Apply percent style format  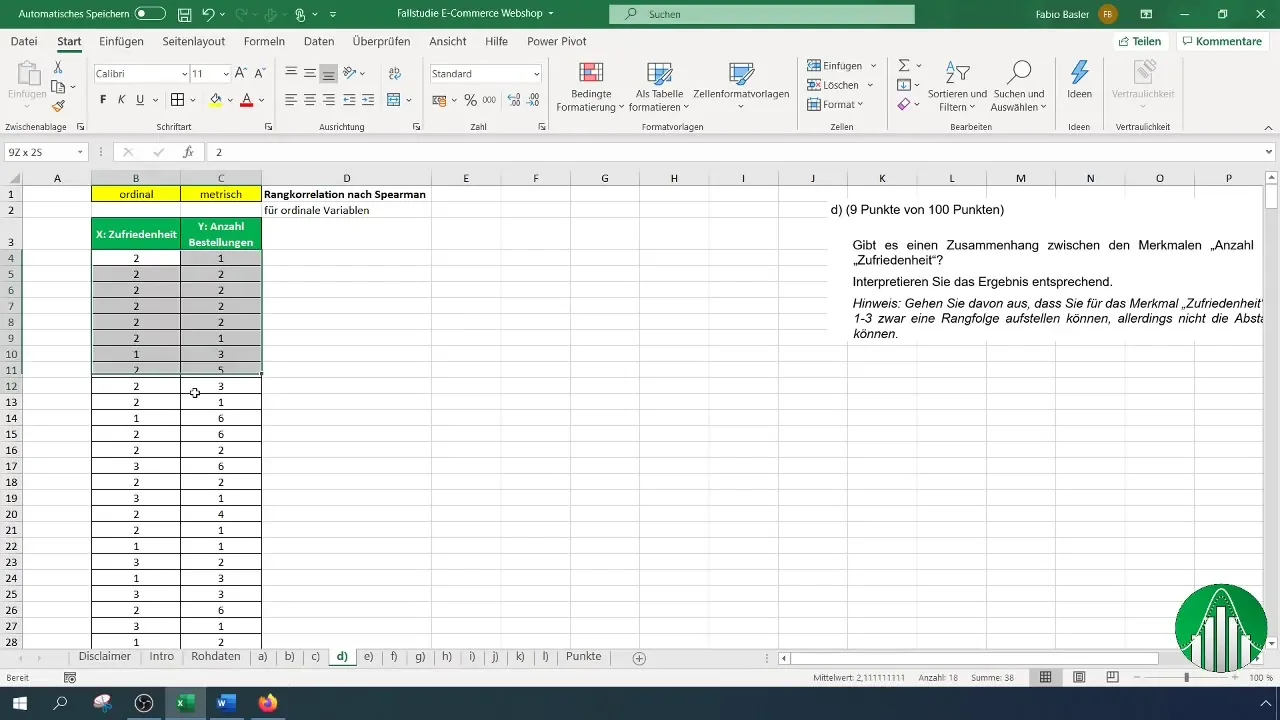470,100
